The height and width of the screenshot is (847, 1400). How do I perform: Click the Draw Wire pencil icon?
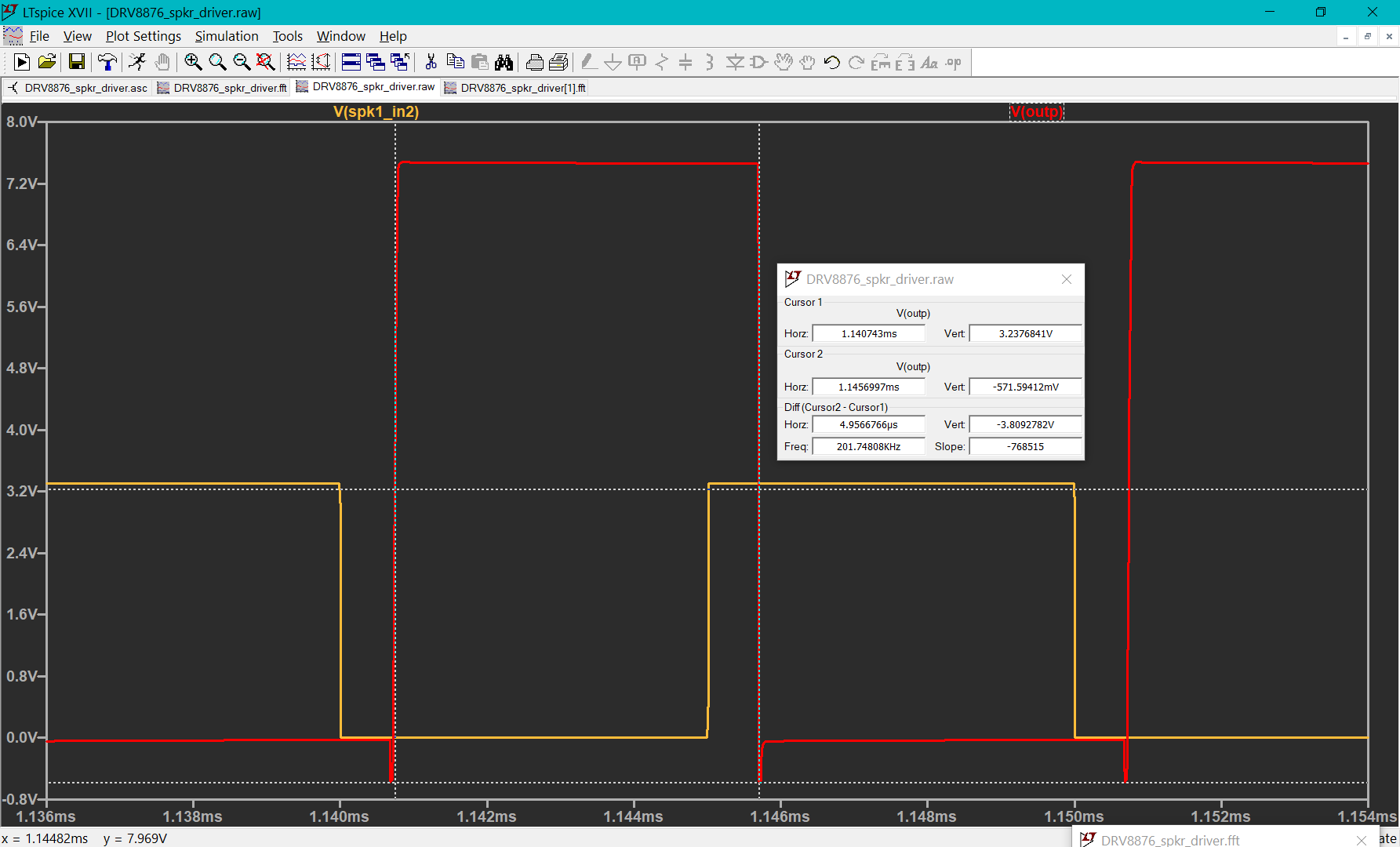click(x=589, y=62)
